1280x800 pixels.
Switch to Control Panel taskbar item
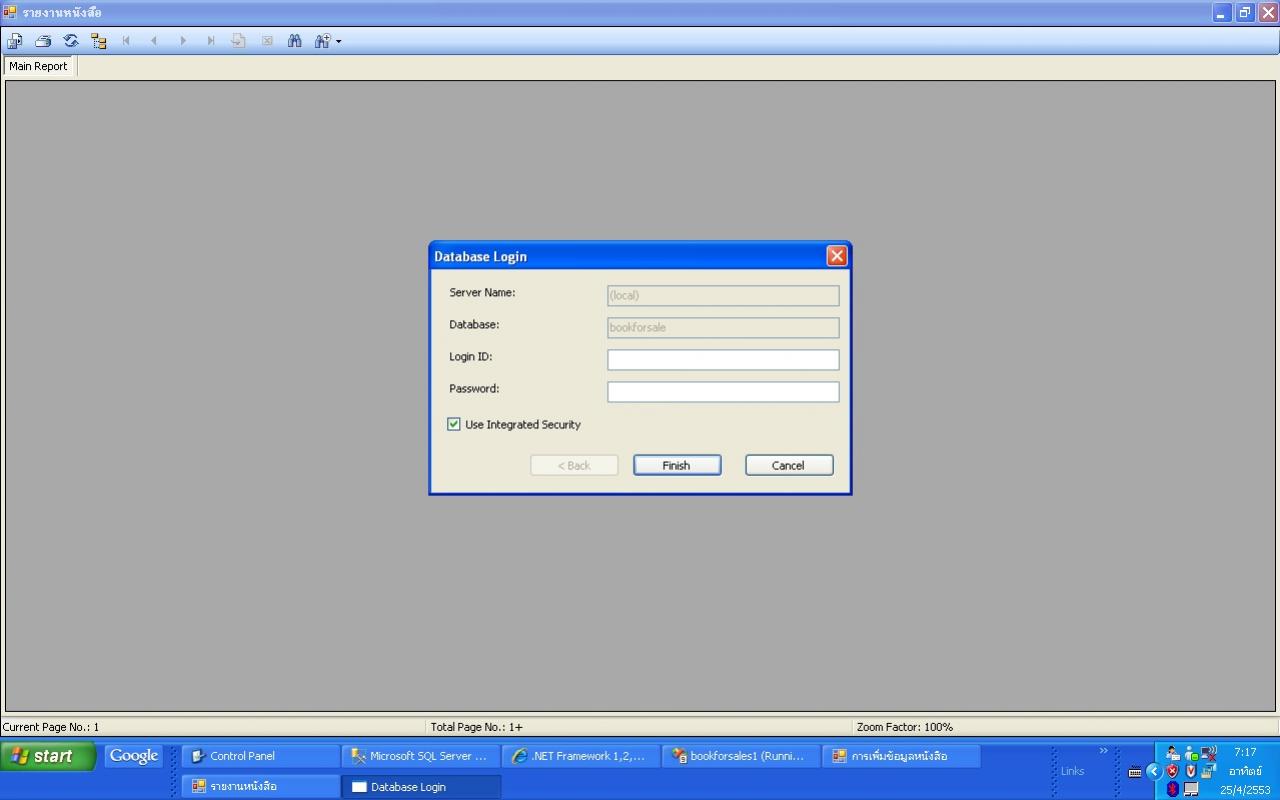pos(260,756)
